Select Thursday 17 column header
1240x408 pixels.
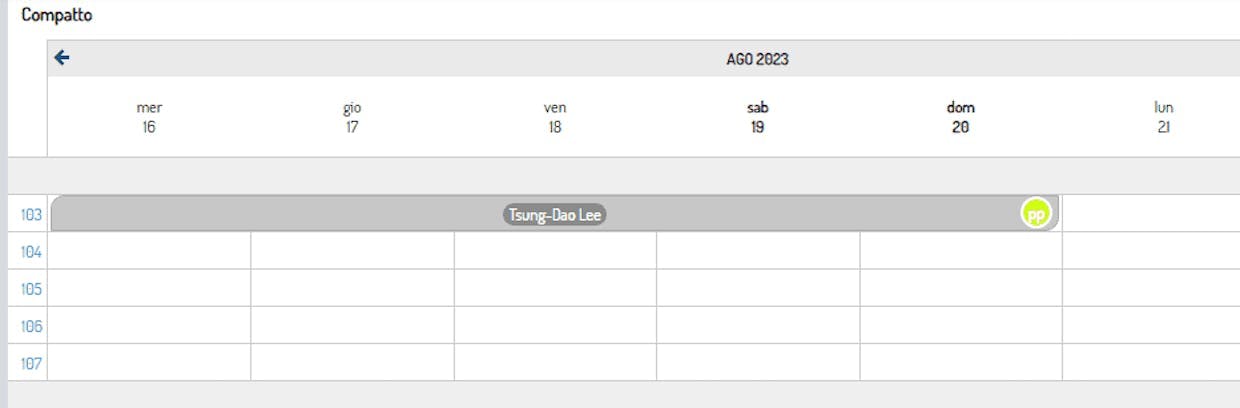click(x=352, y=117)
